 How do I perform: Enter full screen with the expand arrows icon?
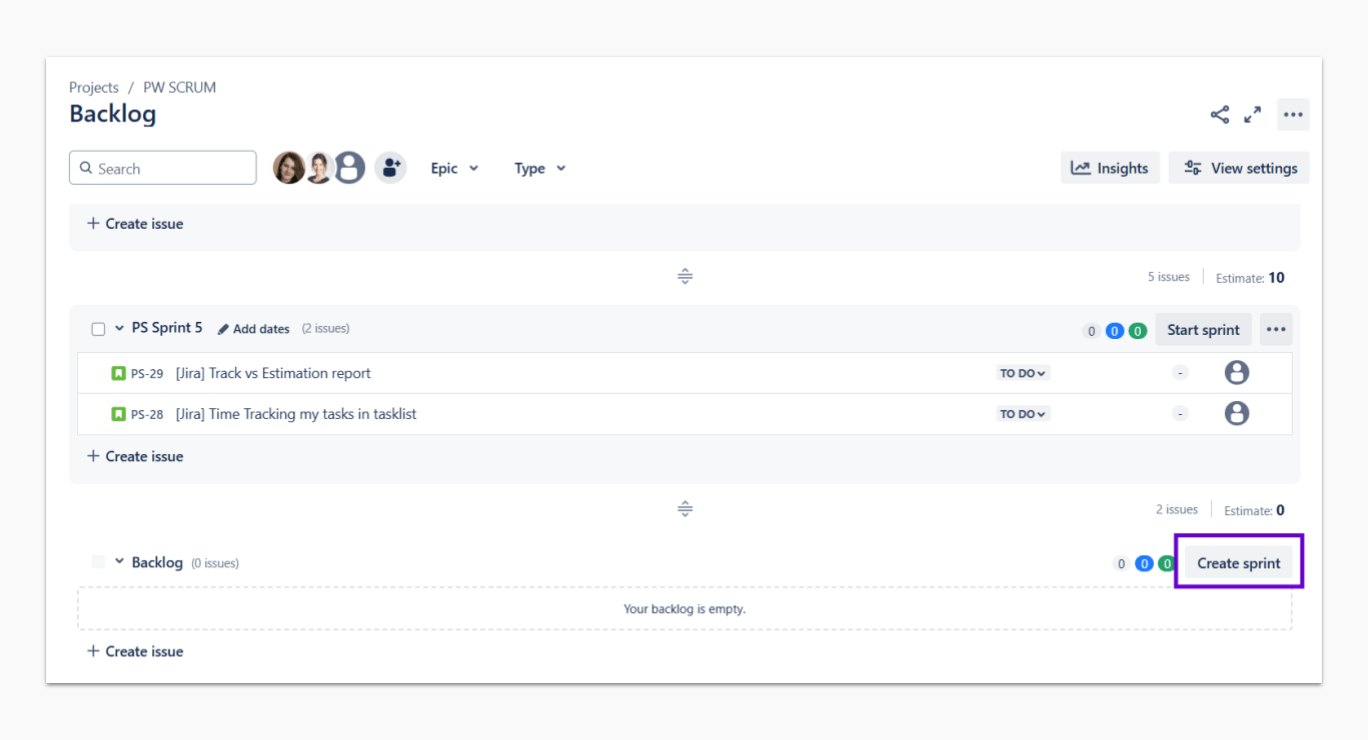(x=1252, y=115)
